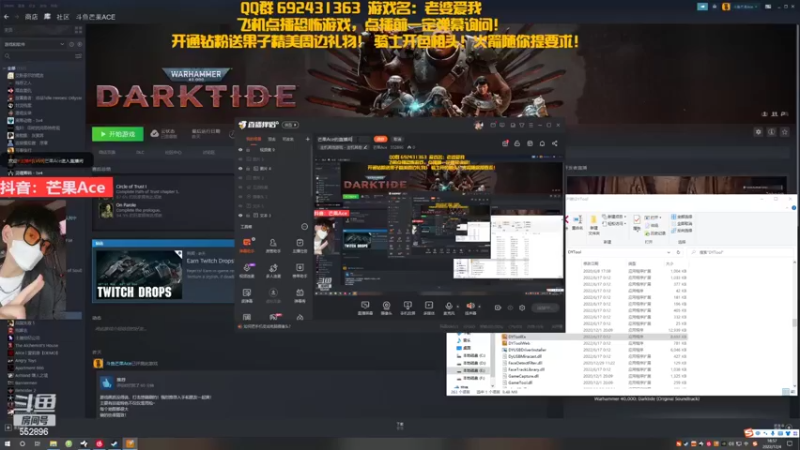Open 轻松访问 dropdown in Explorer ribbon
800x450 pixels.
click(x=614, y=223)
